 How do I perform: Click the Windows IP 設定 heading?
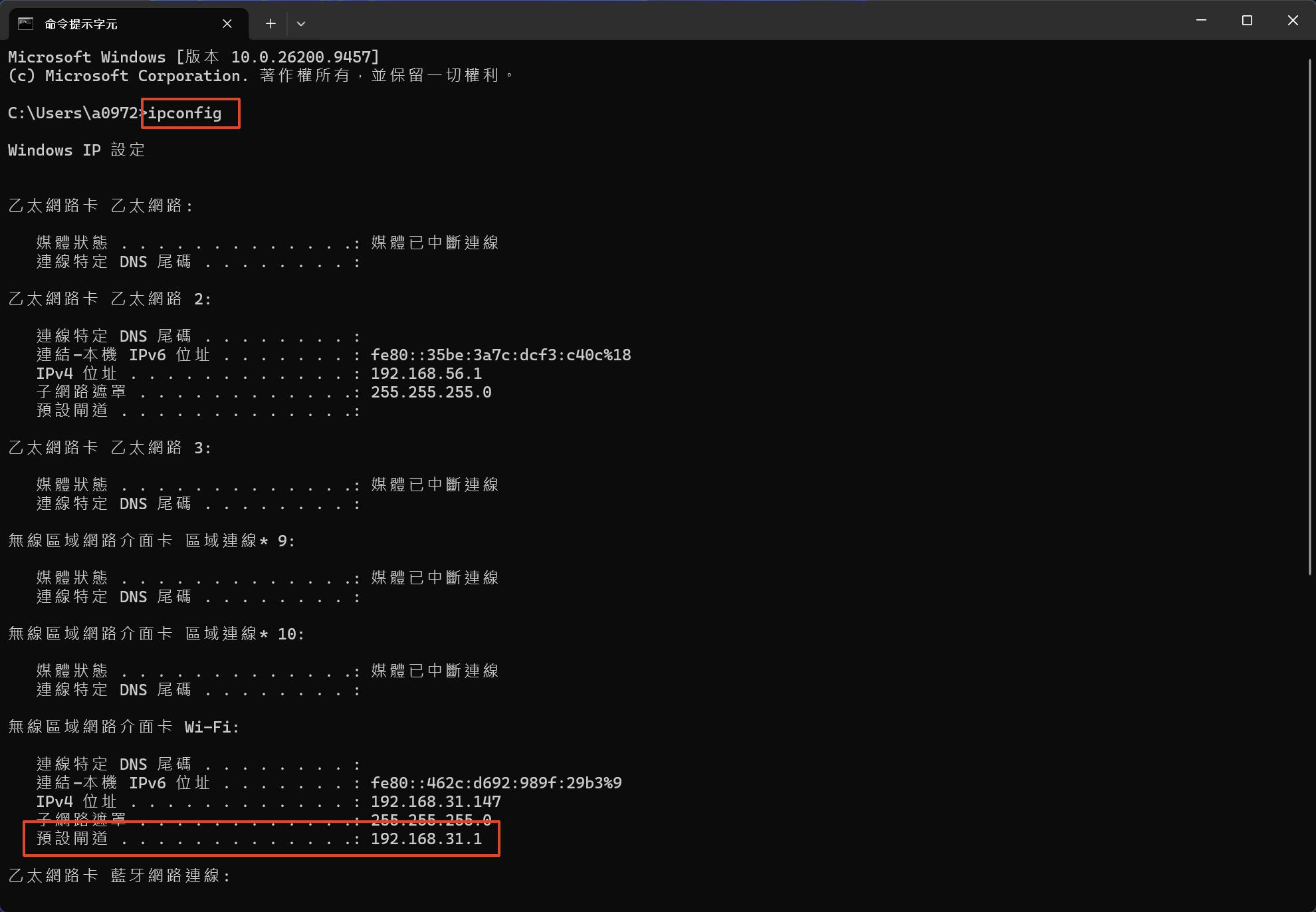(76, 150)
